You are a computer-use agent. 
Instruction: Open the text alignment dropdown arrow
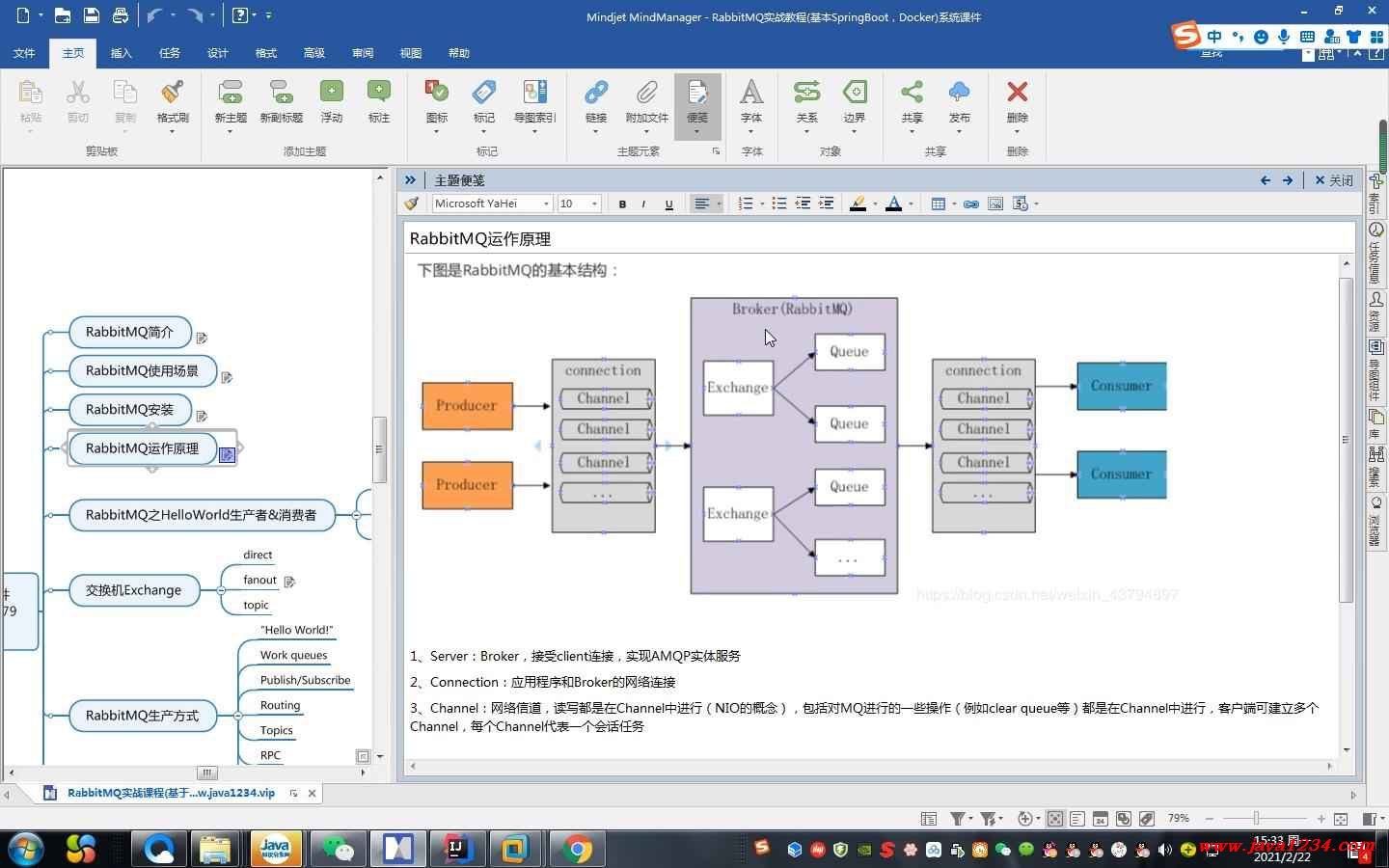coord(719,203)
